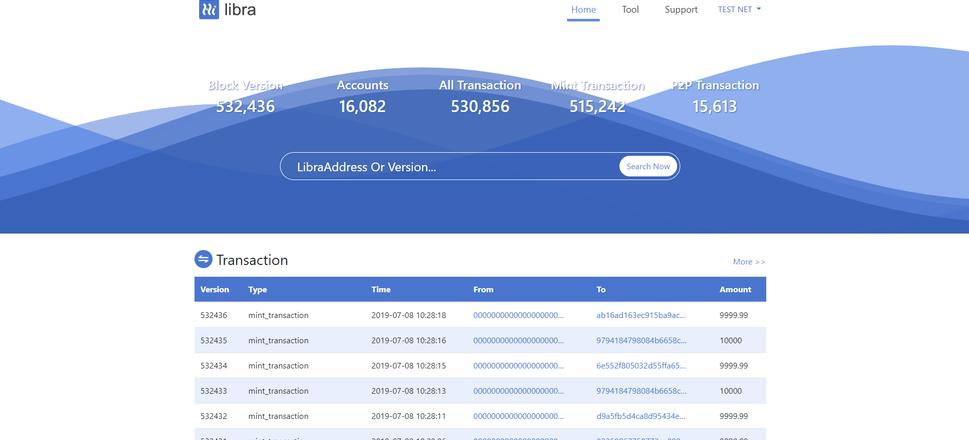This screenshot has width=969, height=440.
Task: Click amount 9999.99 in row 532432
Action: coord(734,417)
